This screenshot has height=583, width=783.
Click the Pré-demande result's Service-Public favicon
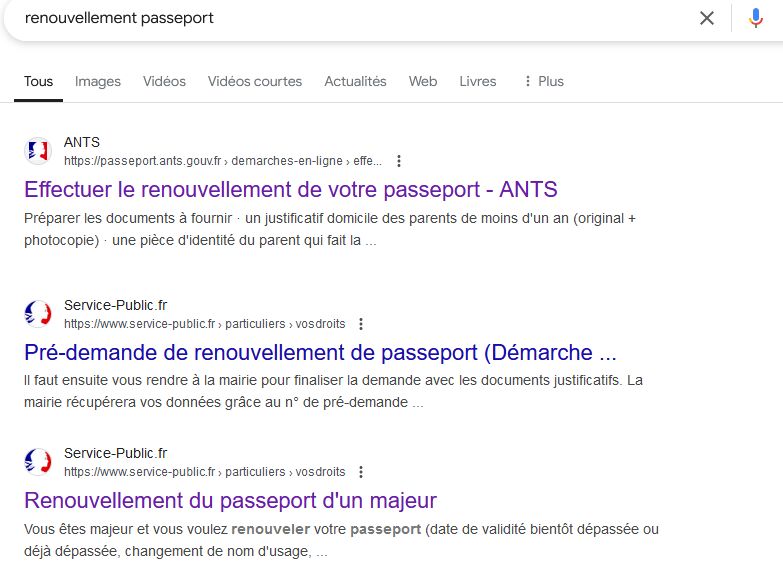38,314
